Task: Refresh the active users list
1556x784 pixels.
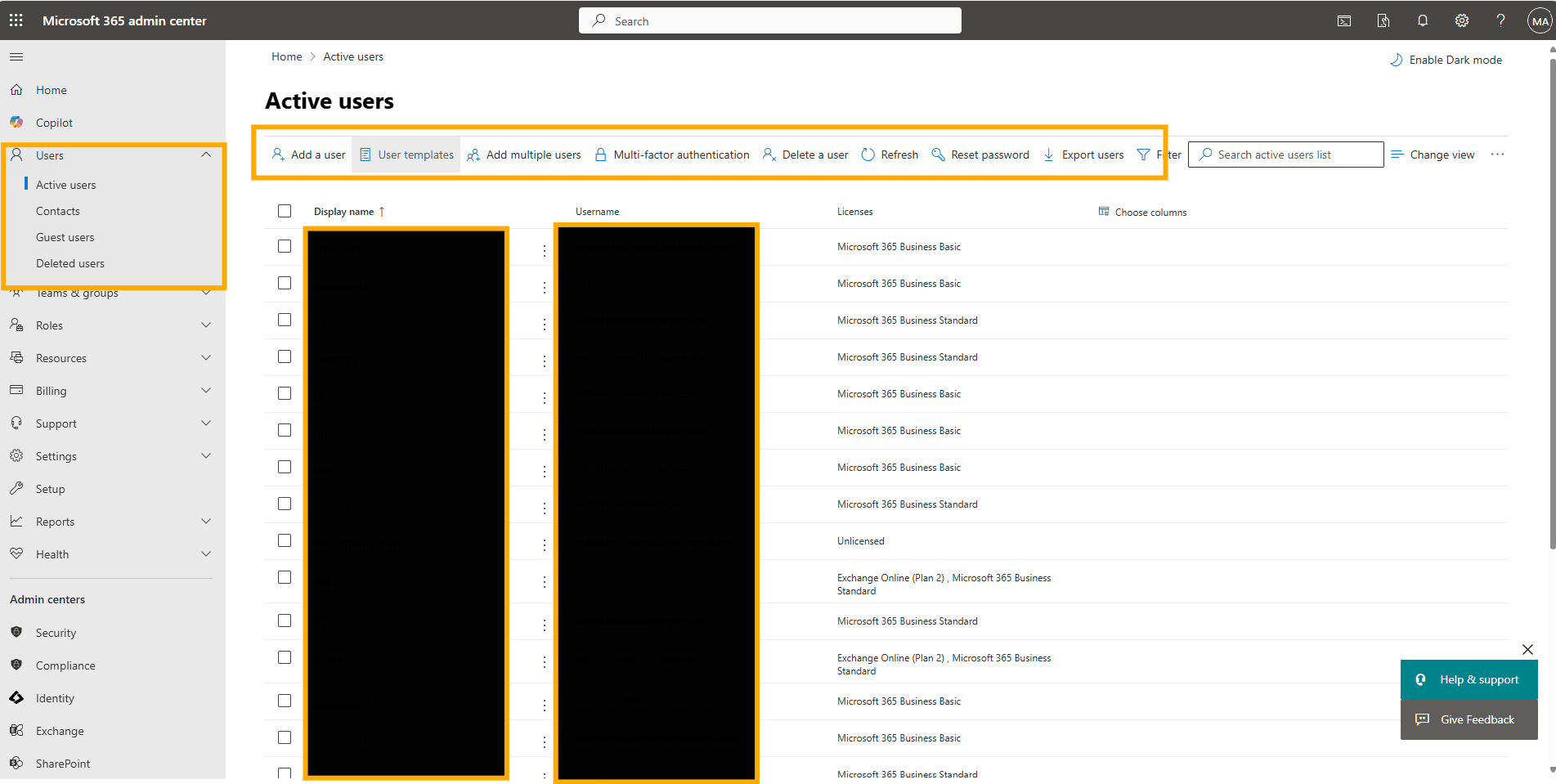Action: 890,154
